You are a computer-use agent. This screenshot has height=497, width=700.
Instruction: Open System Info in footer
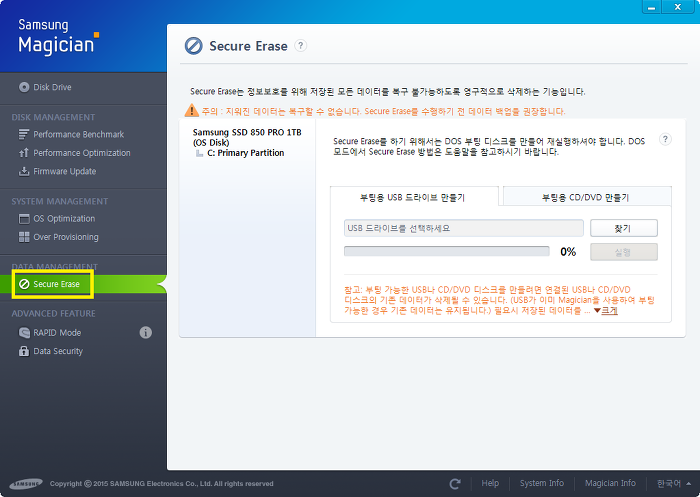click(542, 483)
